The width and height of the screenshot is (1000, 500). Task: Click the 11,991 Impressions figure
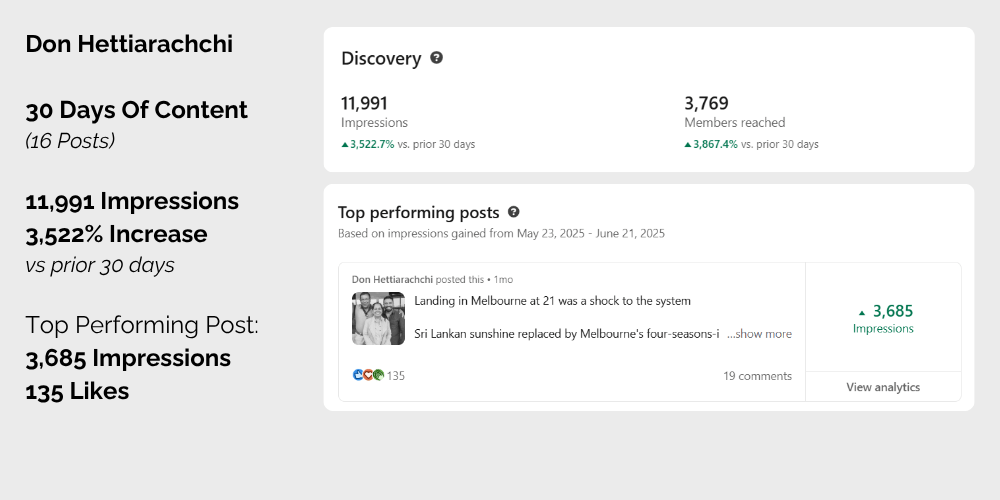coord(364,103)
